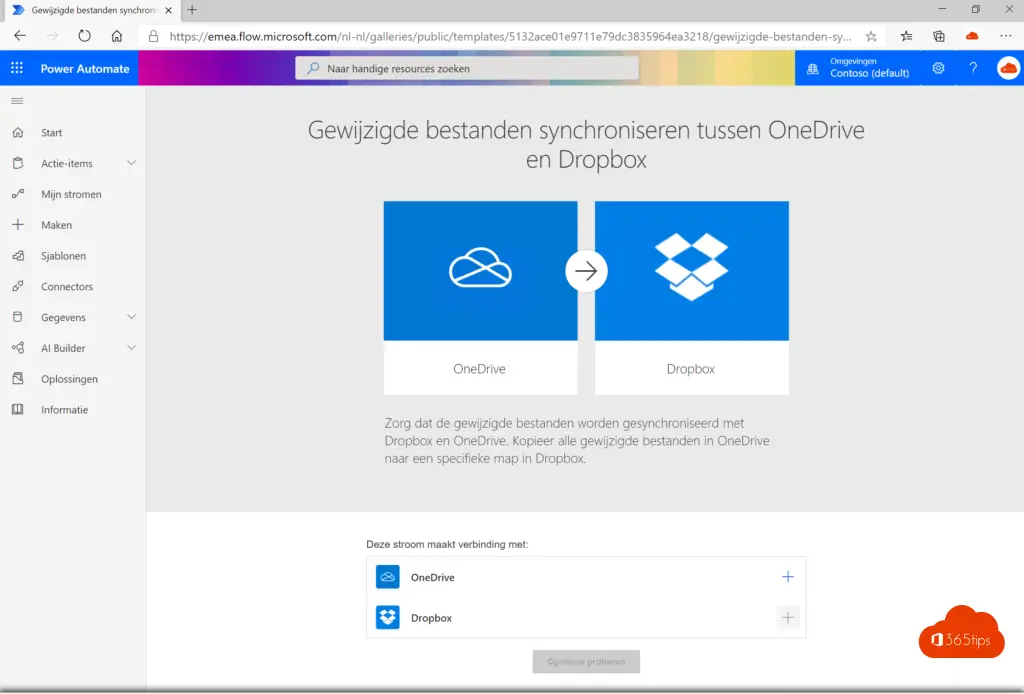Viewport: 1024px width, 694px height.
Task: Click the OneDrive template tile
Action: [x=481, y=298]
